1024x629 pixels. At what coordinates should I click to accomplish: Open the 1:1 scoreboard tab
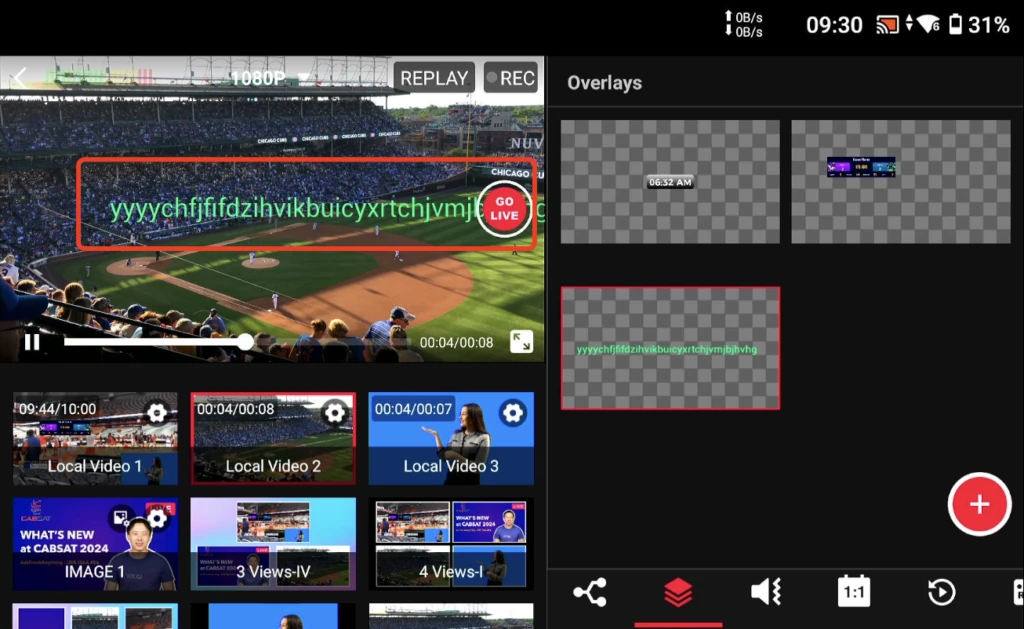pos(853,593)
